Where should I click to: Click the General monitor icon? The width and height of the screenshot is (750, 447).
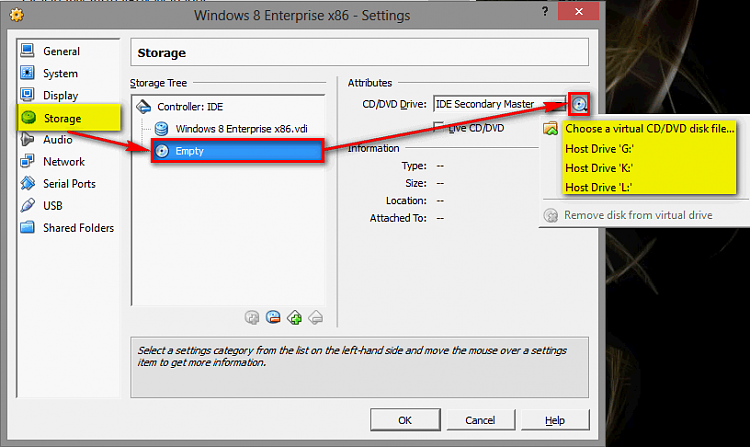27,50
